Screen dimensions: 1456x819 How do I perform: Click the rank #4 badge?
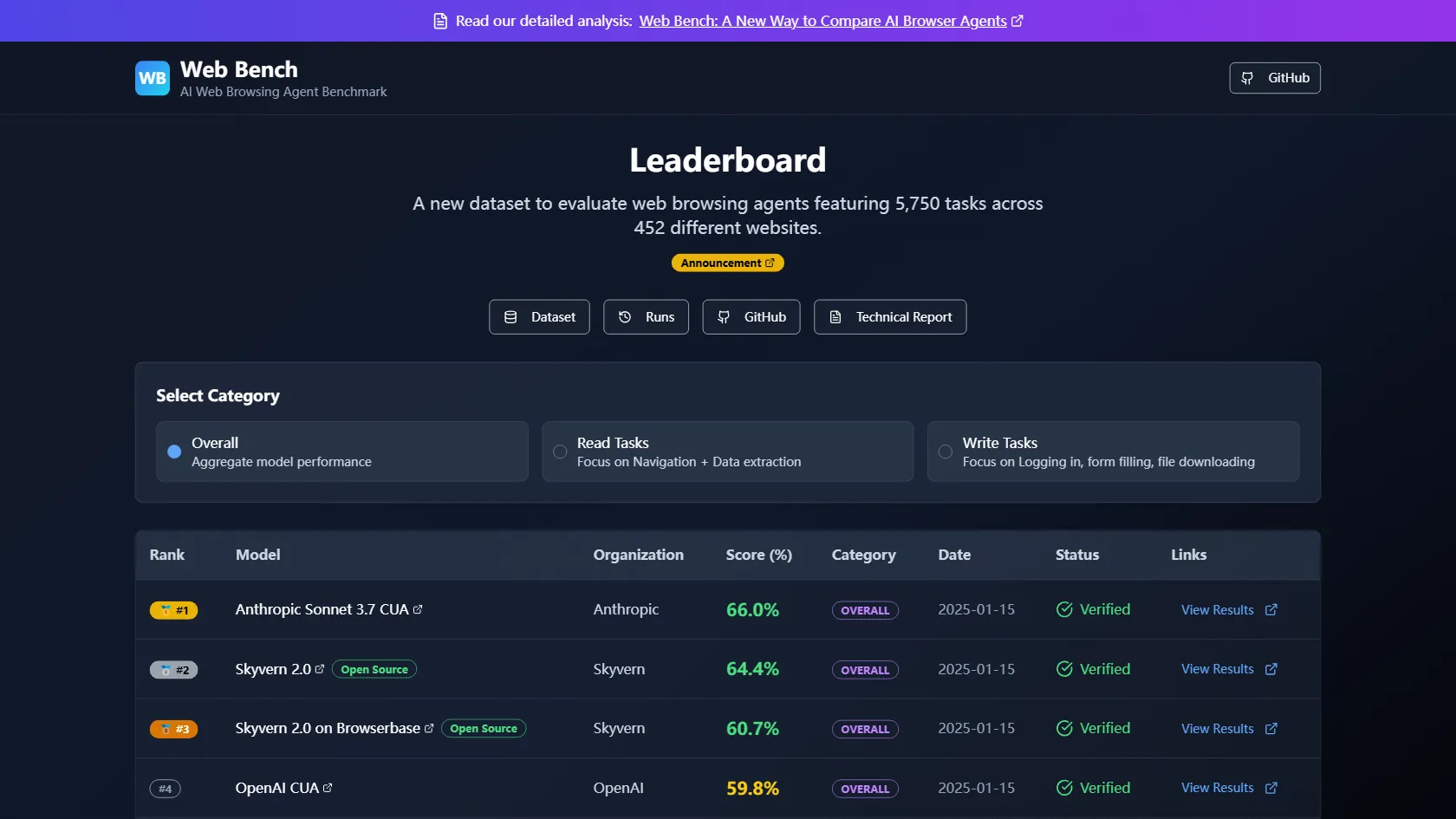pyautogui.click(x=165, y=789)
